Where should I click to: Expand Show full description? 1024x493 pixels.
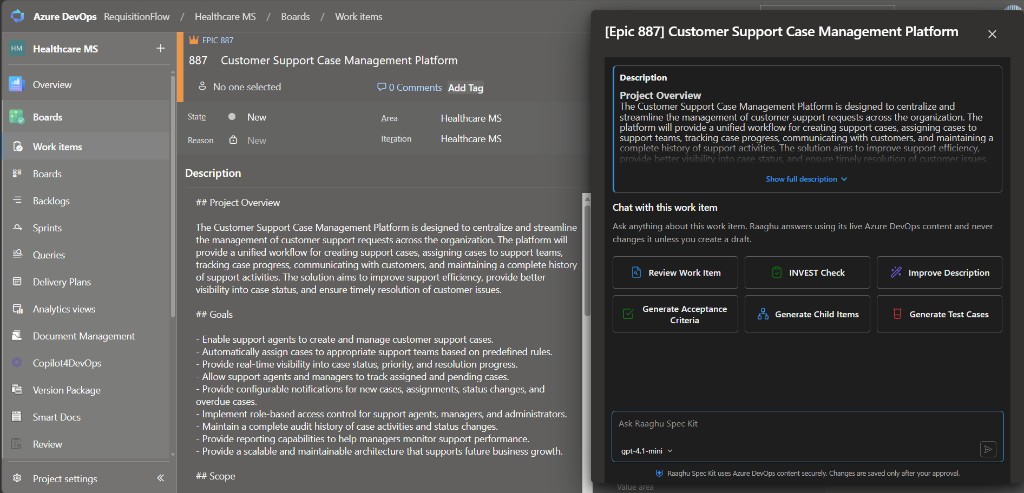(807, 179)
